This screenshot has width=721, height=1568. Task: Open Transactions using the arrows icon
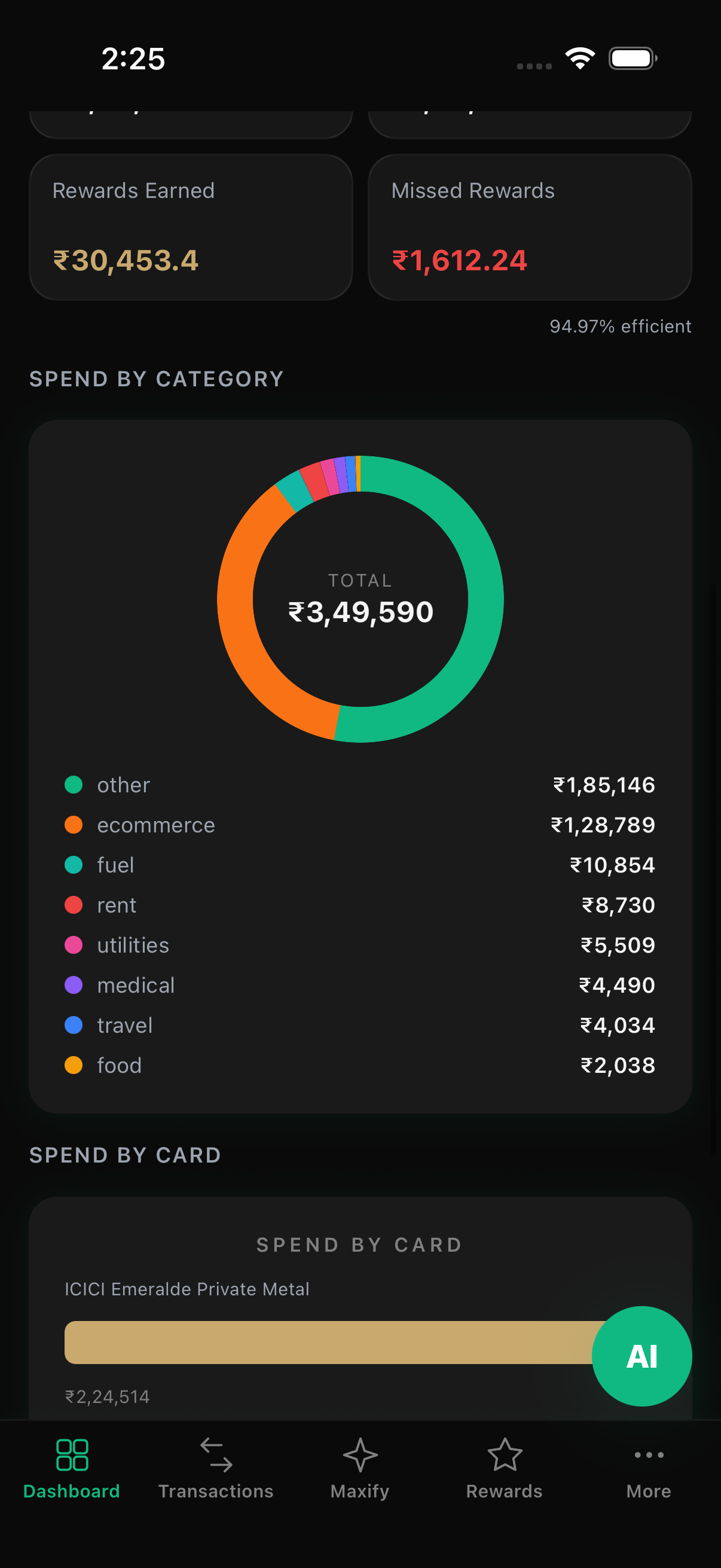point(216,1456)
